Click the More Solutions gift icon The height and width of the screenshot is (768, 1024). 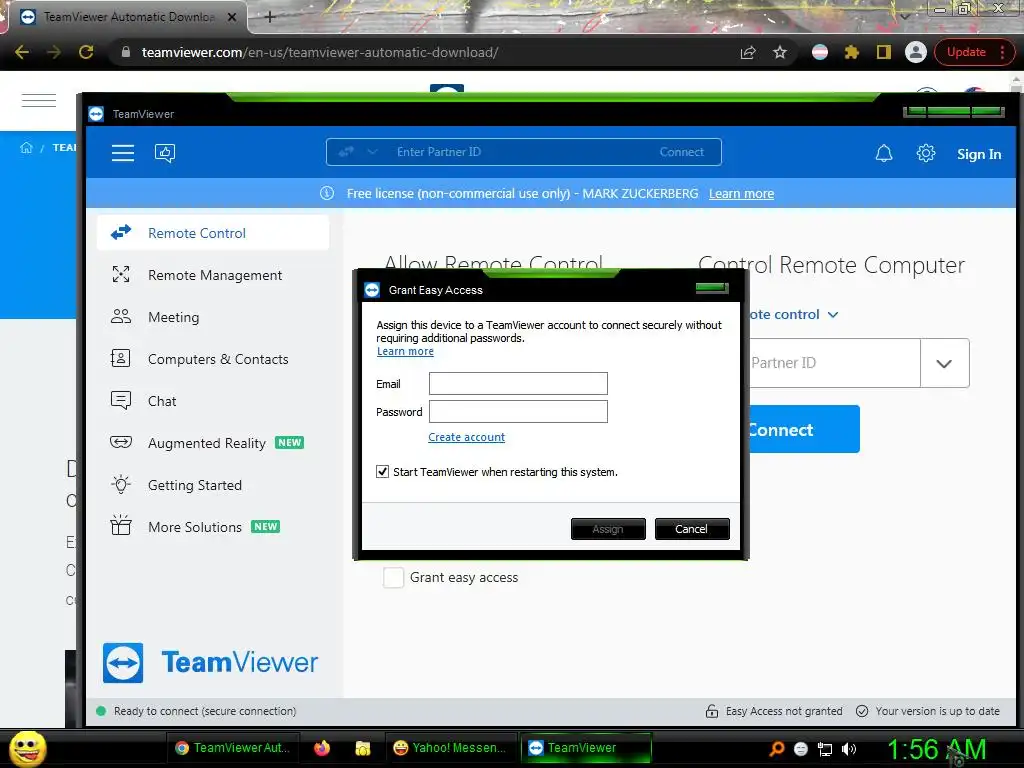[121, 526]
